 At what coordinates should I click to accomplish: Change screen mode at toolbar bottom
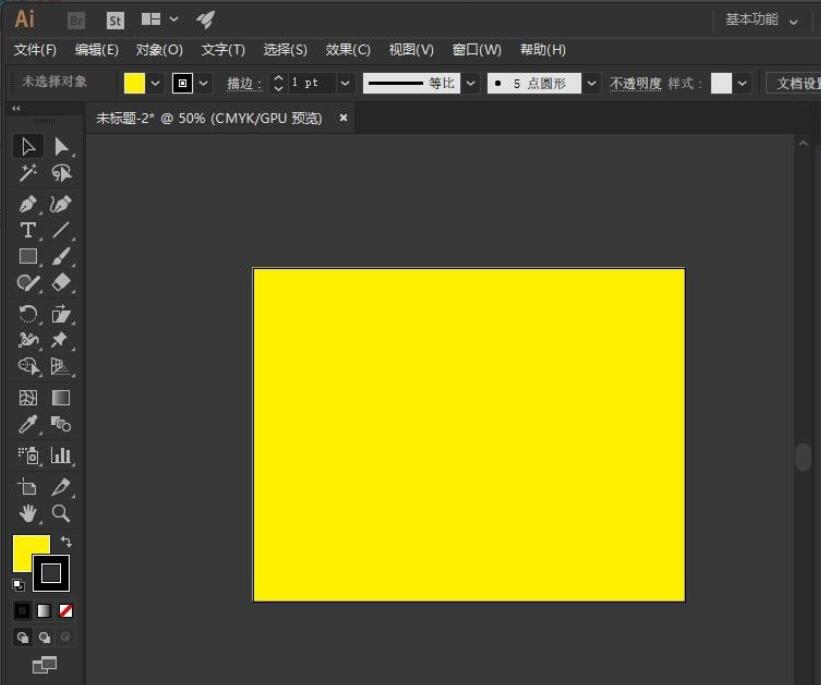tap(45, 666)
